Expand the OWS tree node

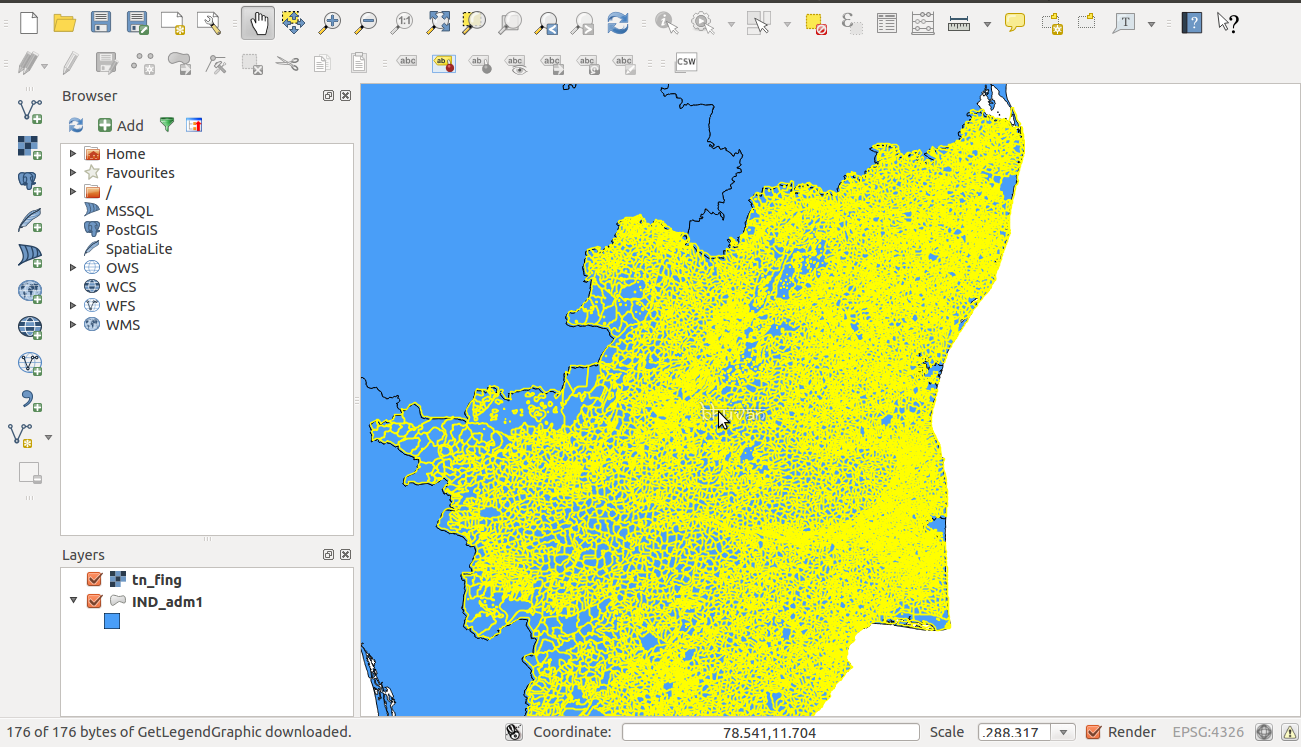point(73,268)
